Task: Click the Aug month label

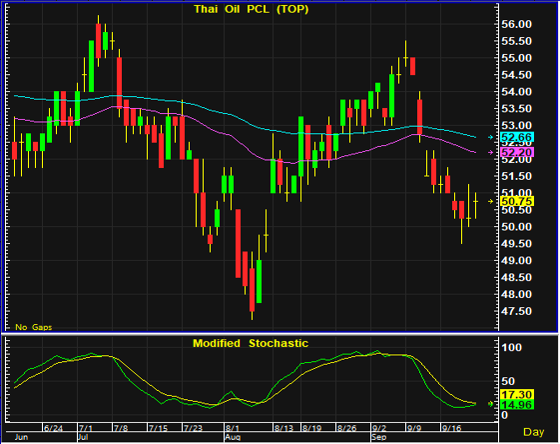Action: pos(231,437)
